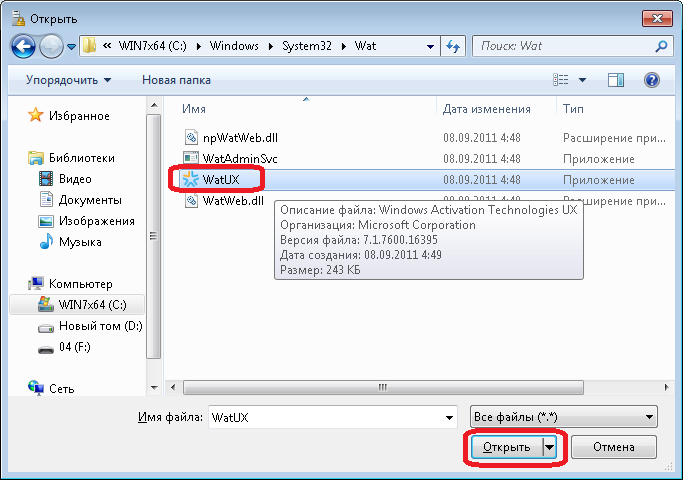Open the 'Все файлы (*.*)' filter dropdown
The image size is (683, 480).
[x=564, y=417]
